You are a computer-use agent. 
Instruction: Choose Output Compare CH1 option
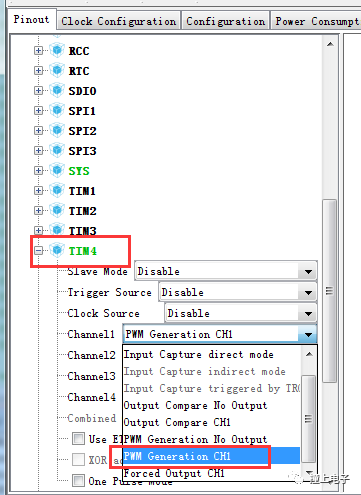[x=212, y=422]
